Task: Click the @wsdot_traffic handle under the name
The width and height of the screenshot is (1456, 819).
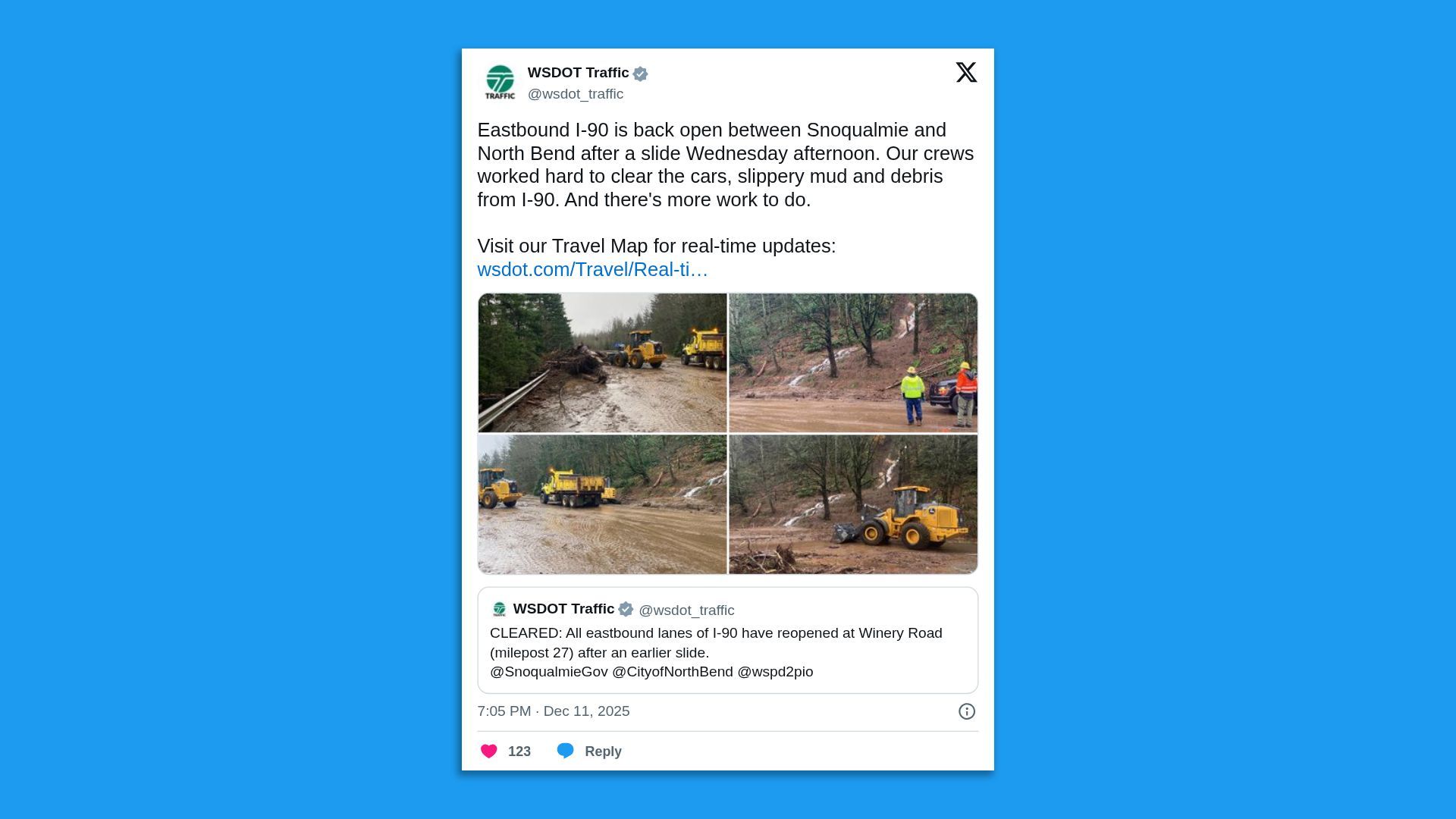Action: [576, 94]
